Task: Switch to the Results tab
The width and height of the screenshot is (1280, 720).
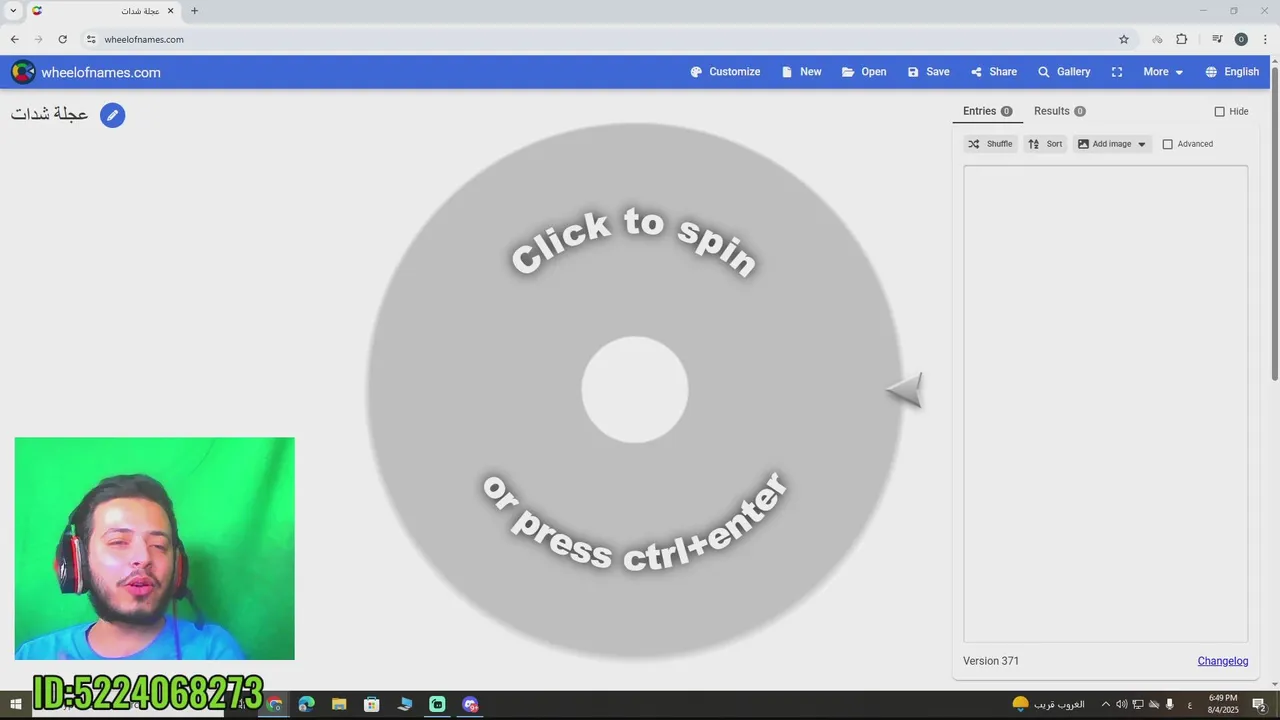Action: [1059, 111]
